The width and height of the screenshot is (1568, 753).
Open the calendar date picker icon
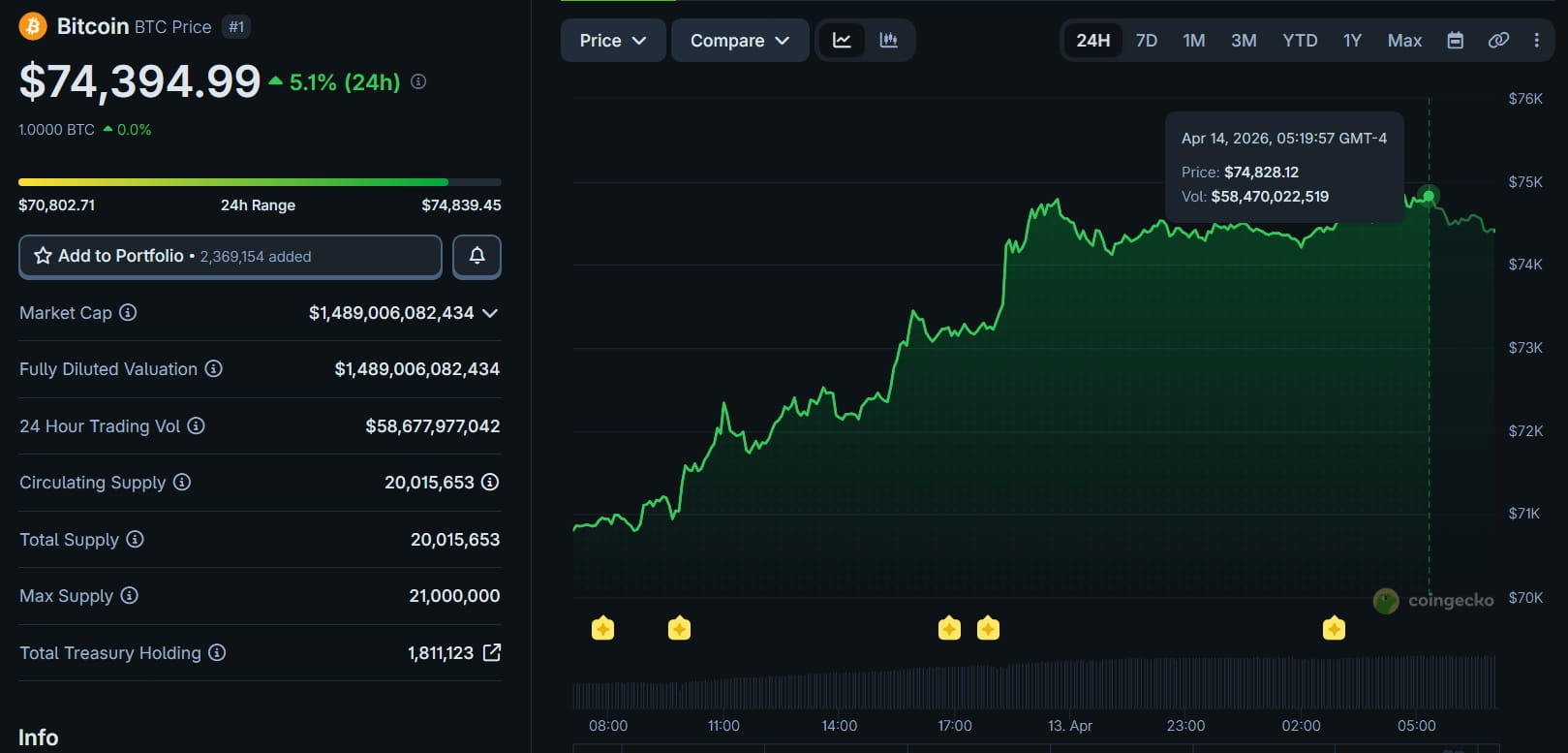[1455, 41]
